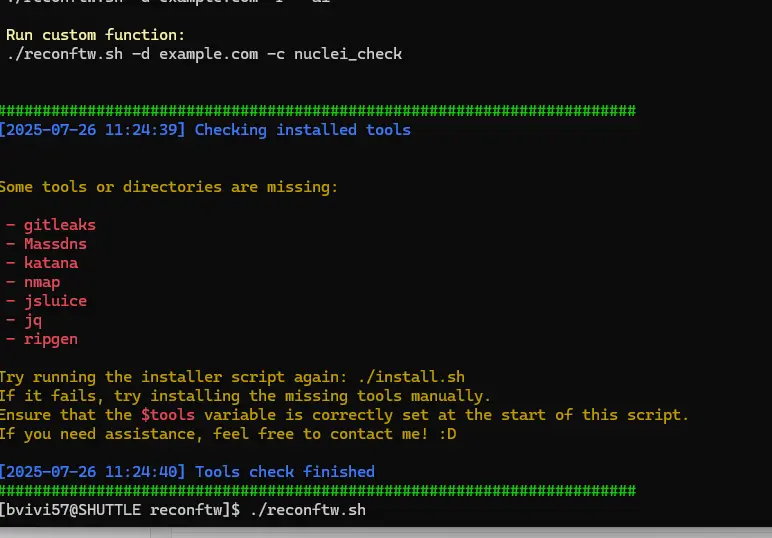Click the "nuclei_check" argument in the example command
The height and width of the screenshot is (538, 772).
pos(348,54)
